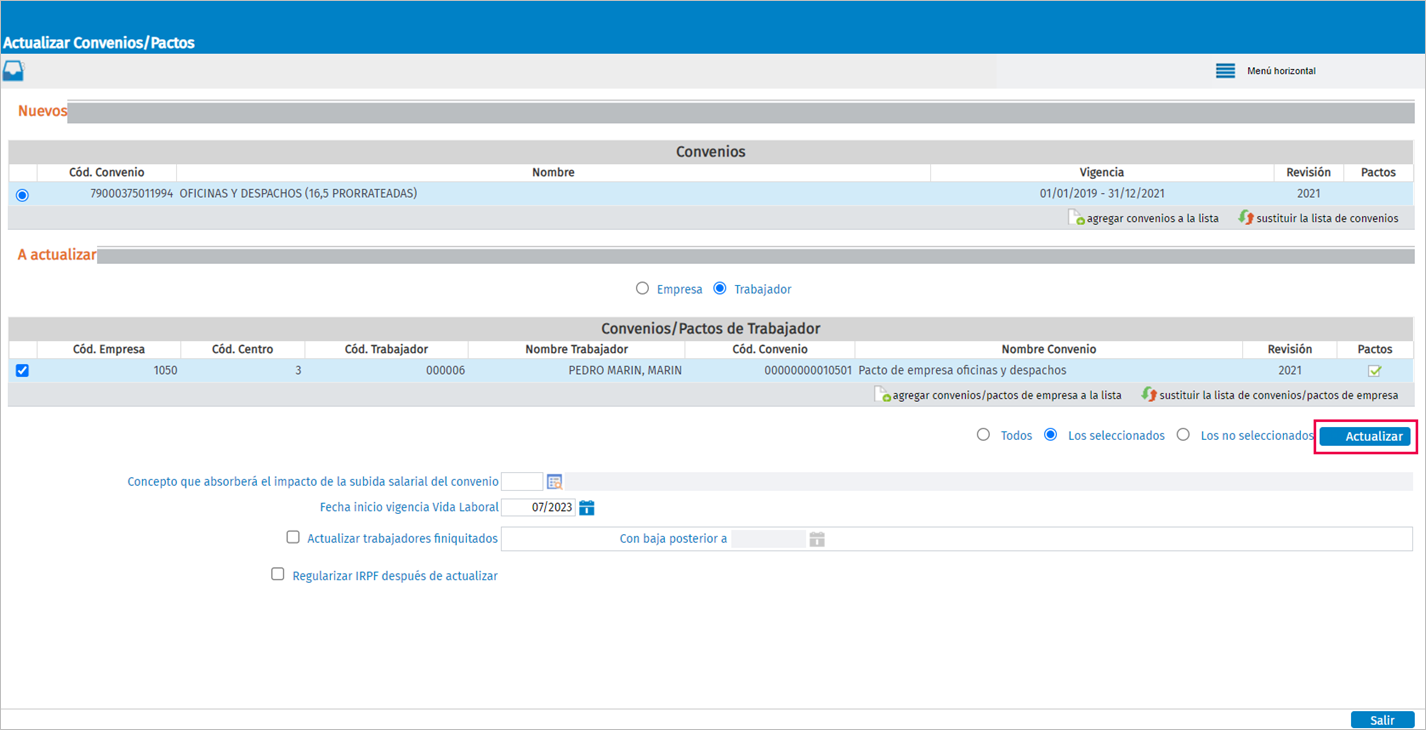
Task: Click the Actualizar button
Action: (x=1365, y=436)
